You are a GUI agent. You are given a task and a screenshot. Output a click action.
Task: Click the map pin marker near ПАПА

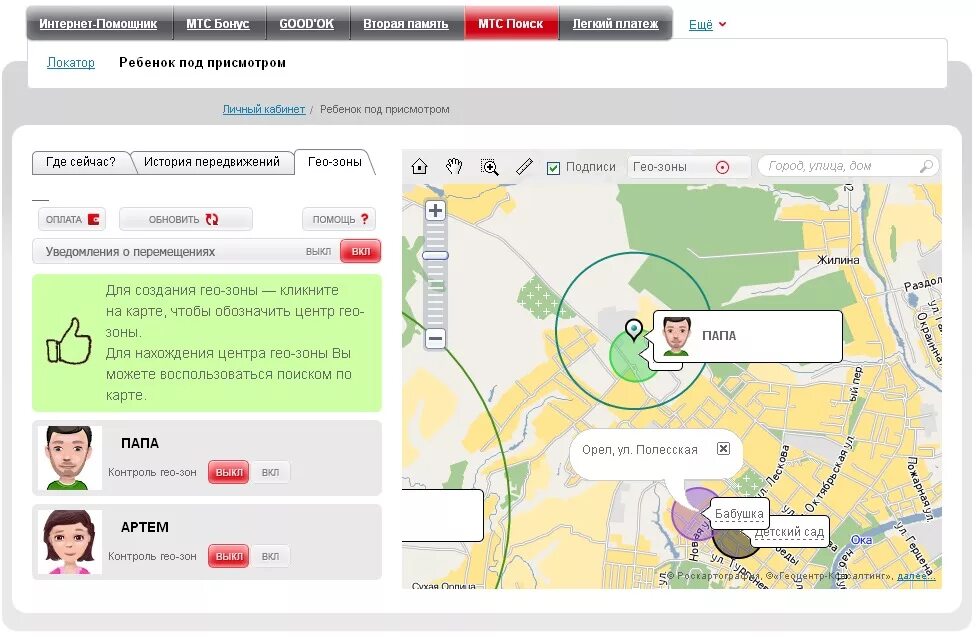(634, 329)
